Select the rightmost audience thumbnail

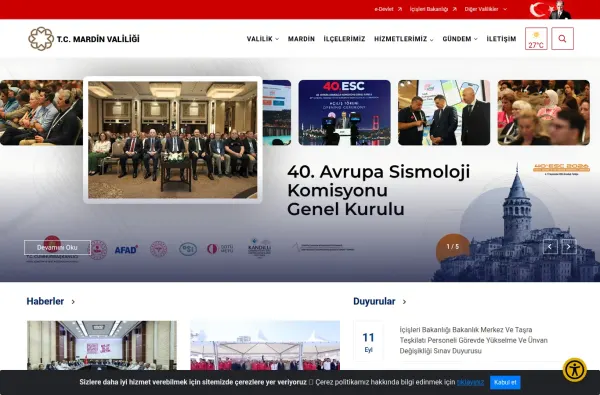pyautogui.click(x=543, y=113)
